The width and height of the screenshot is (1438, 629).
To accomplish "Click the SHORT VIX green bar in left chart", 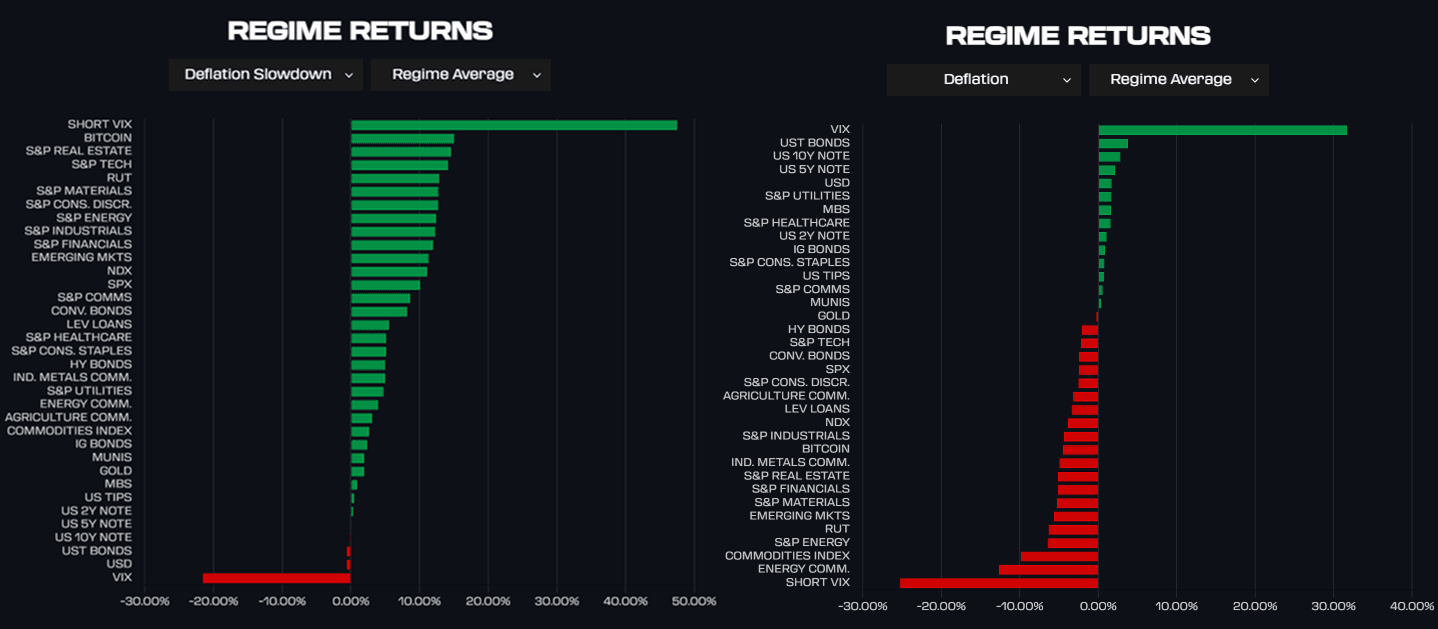I will [513, 125].
